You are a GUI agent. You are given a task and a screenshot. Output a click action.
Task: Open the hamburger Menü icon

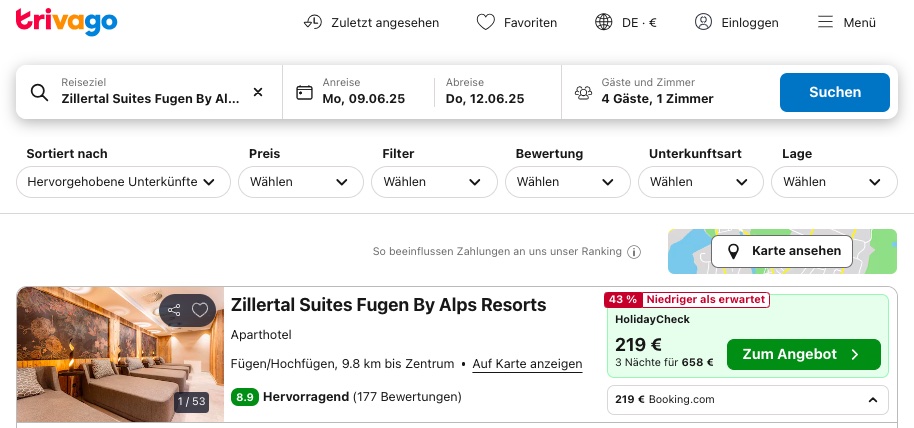click(x=825, y=22)
